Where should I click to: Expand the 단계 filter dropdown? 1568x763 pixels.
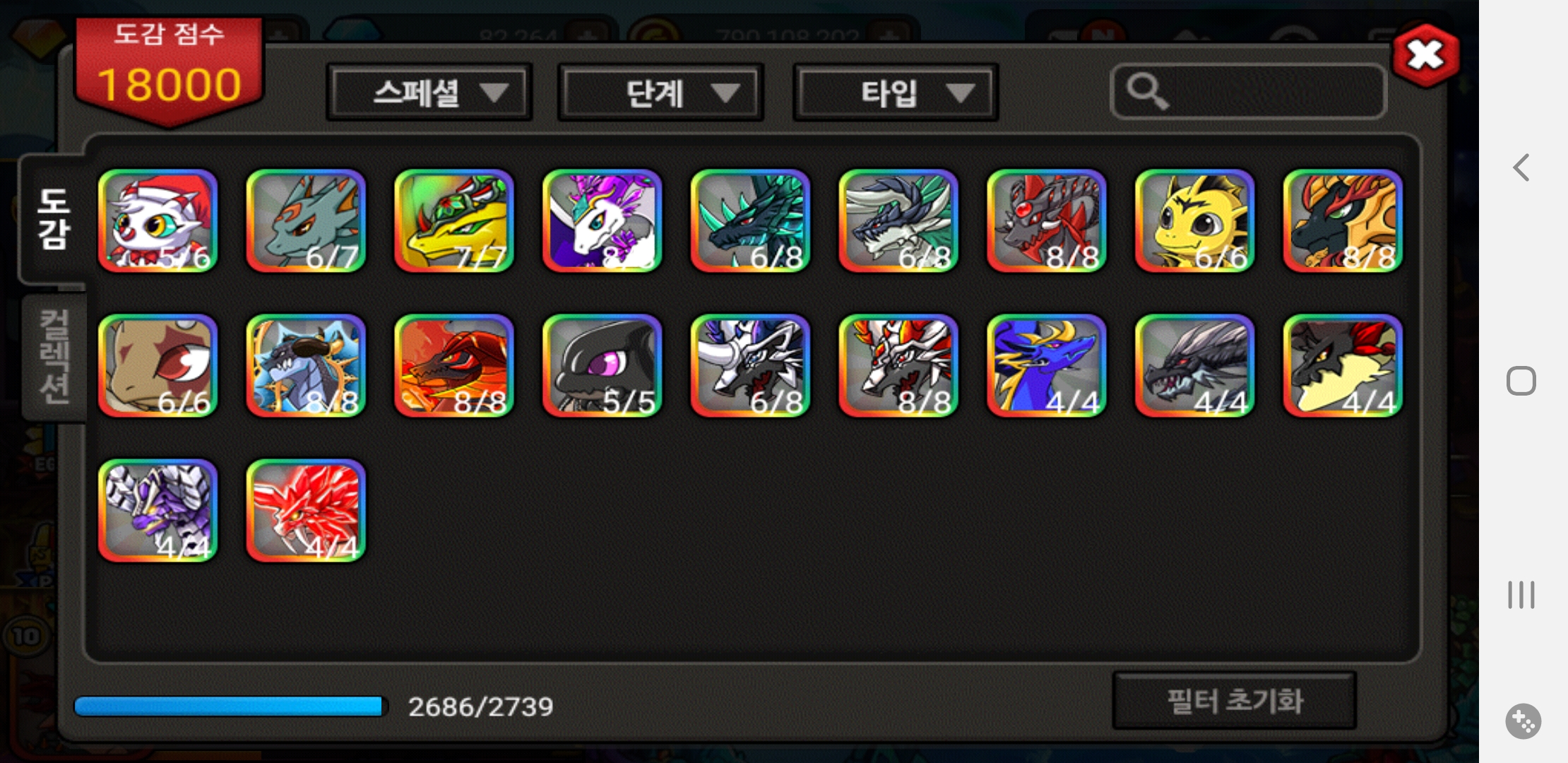click(x=660, y=93)
